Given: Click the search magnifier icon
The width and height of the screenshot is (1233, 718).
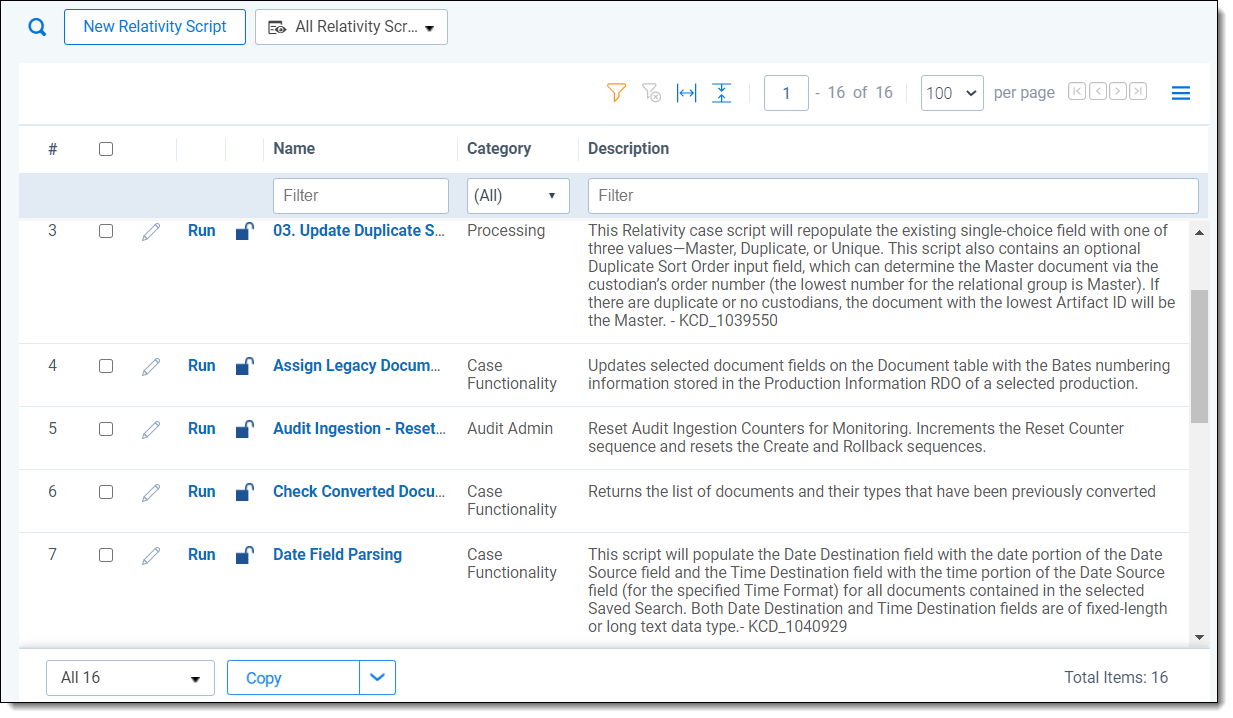Looking at the screenshot, I should pyautogui.click(x=37, y=27).
